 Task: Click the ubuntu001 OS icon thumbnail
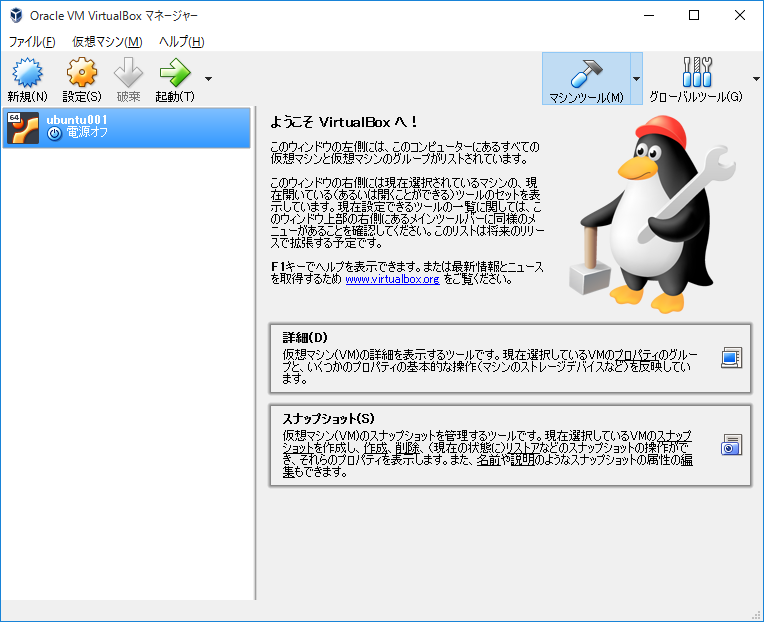[23, 128]
